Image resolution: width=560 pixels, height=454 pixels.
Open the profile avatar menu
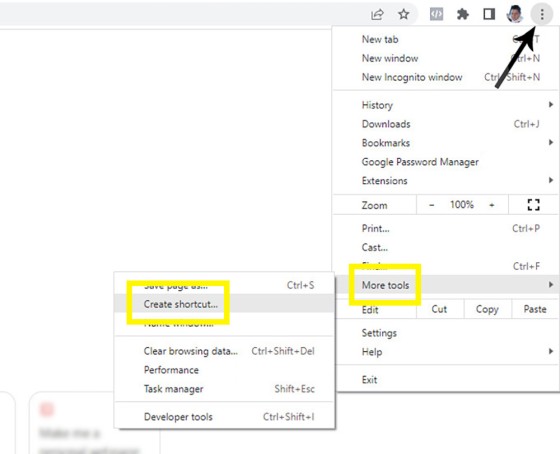coord(515,14)
